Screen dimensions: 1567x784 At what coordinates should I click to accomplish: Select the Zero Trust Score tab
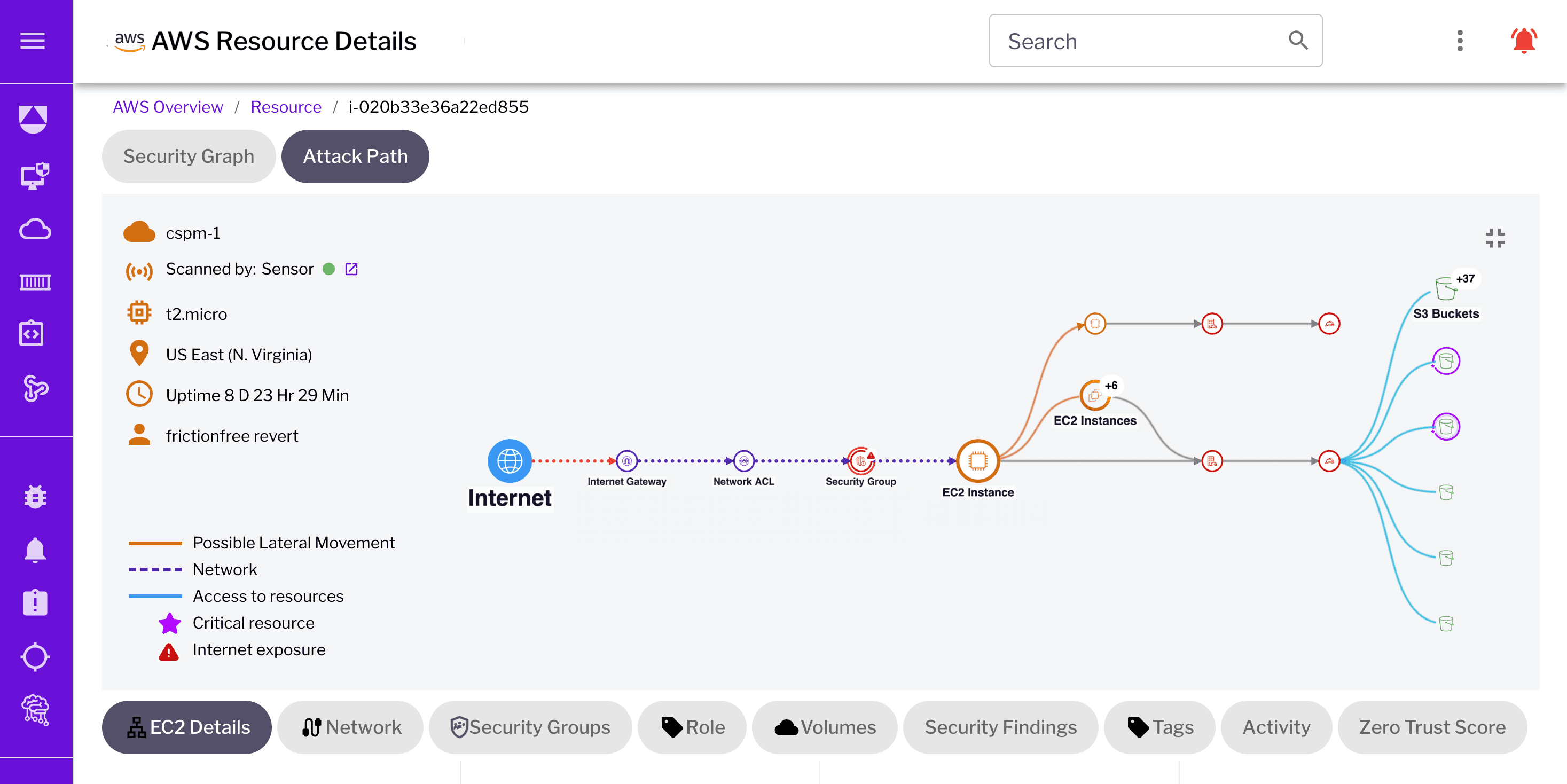tap(1432, 727)
